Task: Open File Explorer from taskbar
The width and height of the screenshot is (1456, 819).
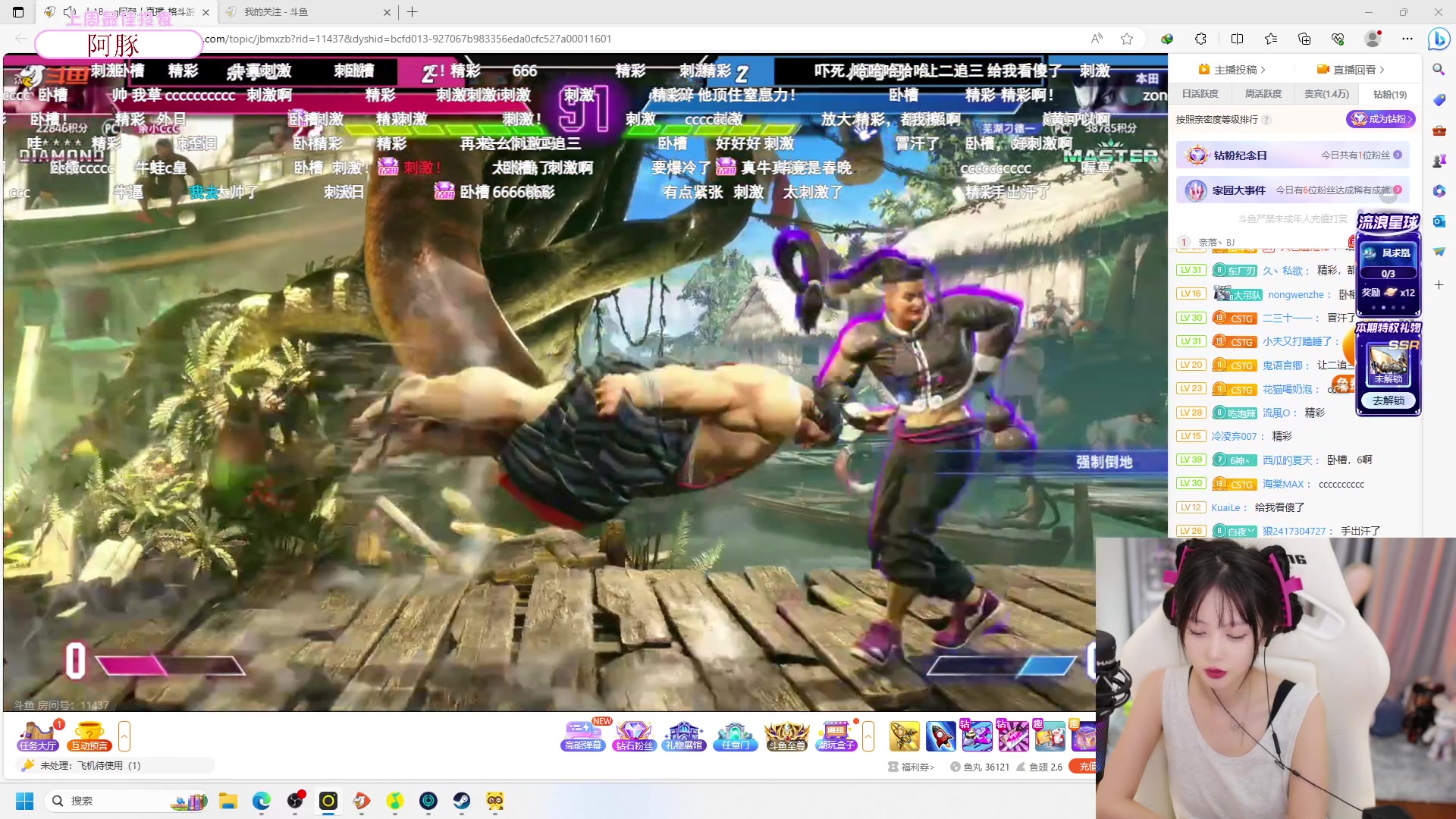Action: 228,801
